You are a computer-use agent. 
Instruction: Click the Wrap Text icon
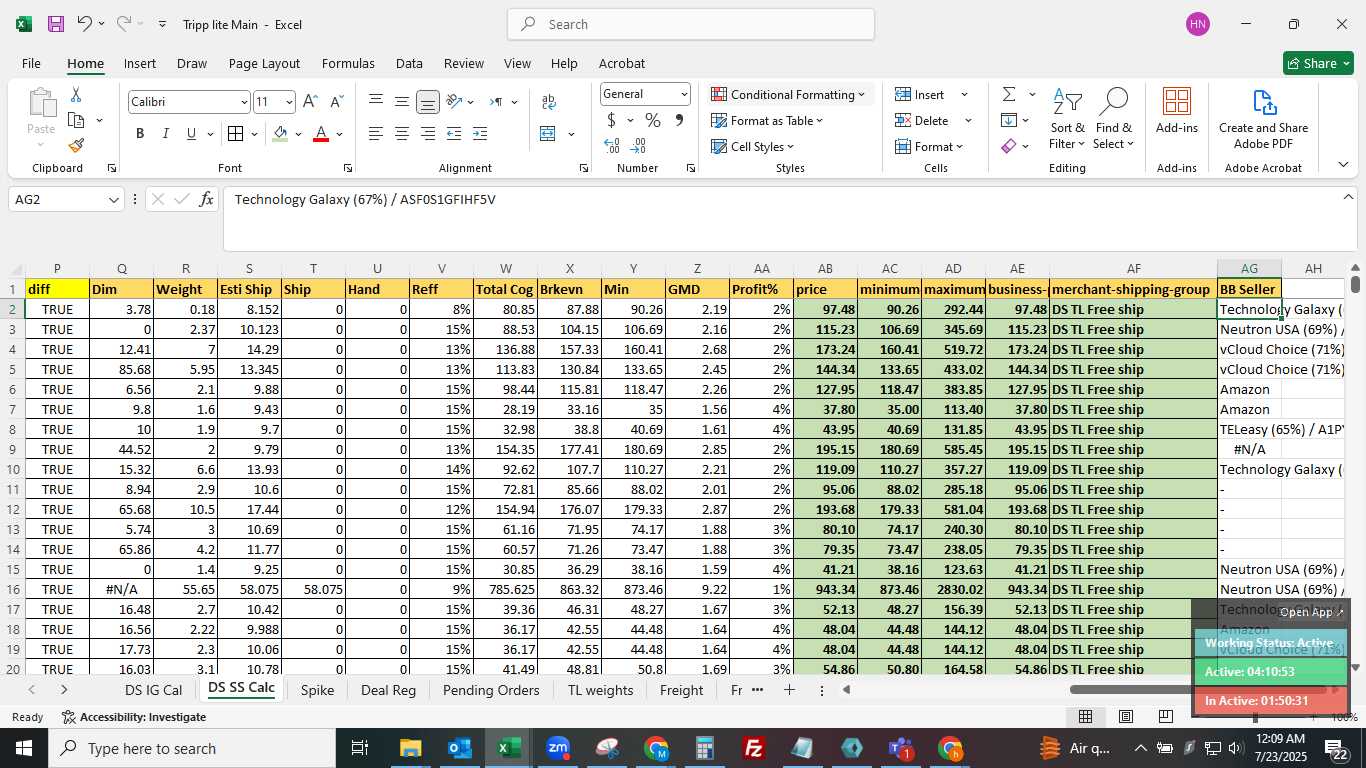pyautogui.click(x=548, y=102)
